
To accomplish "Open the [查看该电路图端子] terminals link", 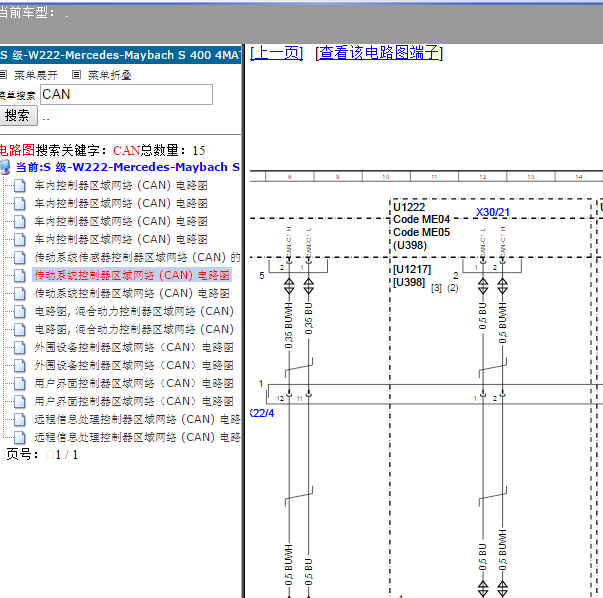I will pos(379,53).
